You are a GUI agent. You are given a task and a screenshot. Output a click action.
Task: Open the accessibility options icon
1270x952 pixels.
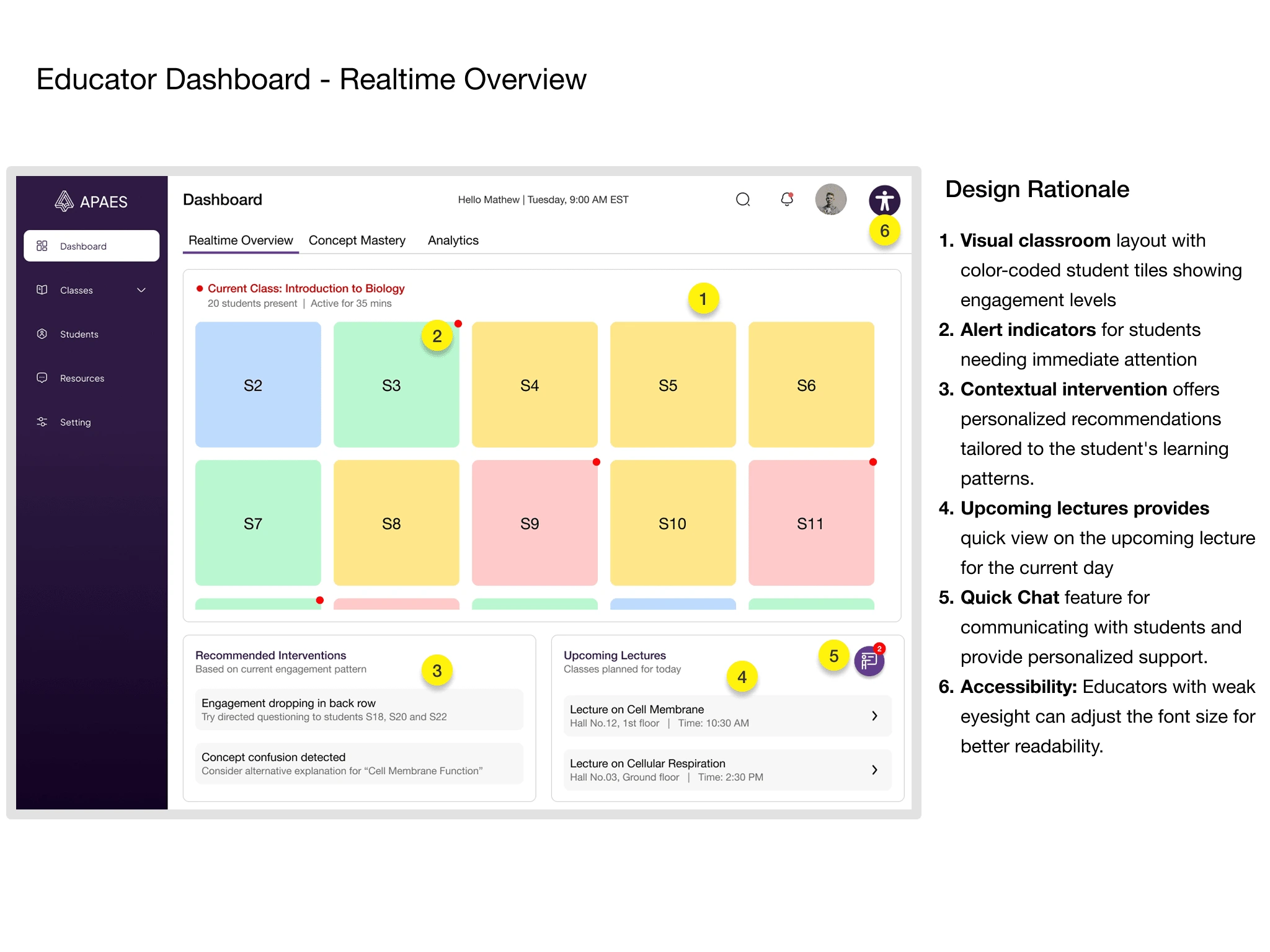click(x=884, y=200)
